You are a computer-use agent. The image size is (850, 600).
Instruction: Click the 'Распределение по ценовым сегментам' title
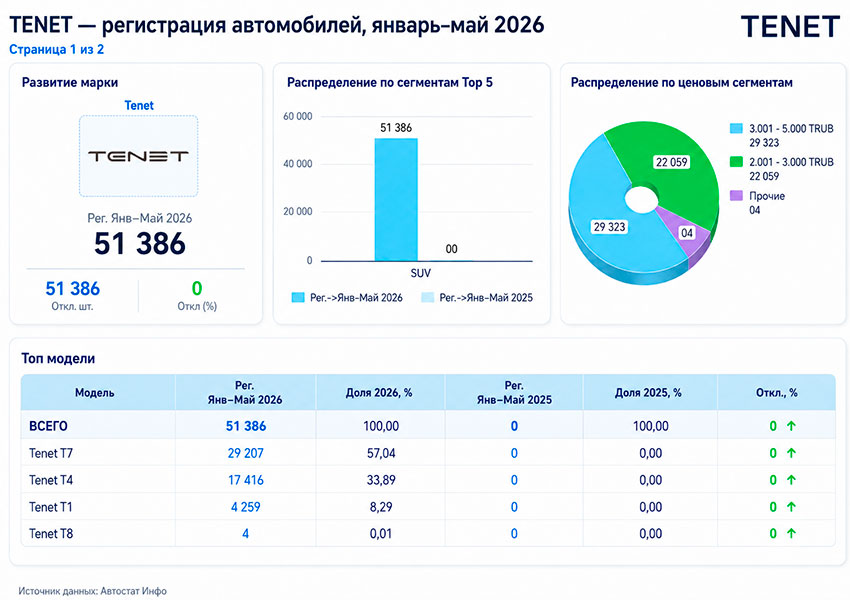tap(681, 82)
